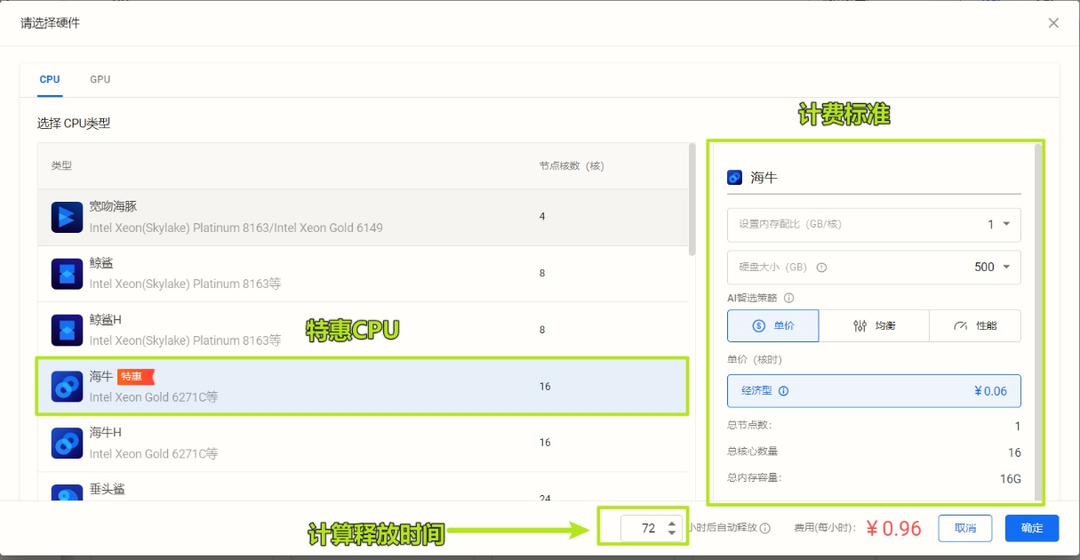This screenshot has height=560, width=1080.
Task: Click the CPU list vertical scrollbar
Action: pyautogui.click(x=692, y=200)
